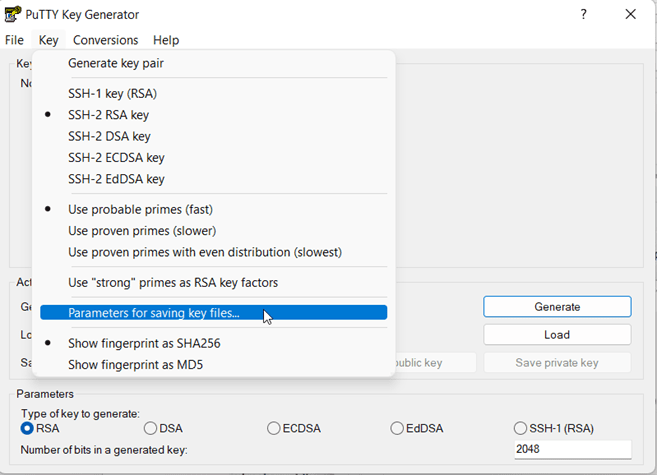This screenshot has width=657, height=475.
Task: Click the question mark help button
Action: click(x=583, y=15)
